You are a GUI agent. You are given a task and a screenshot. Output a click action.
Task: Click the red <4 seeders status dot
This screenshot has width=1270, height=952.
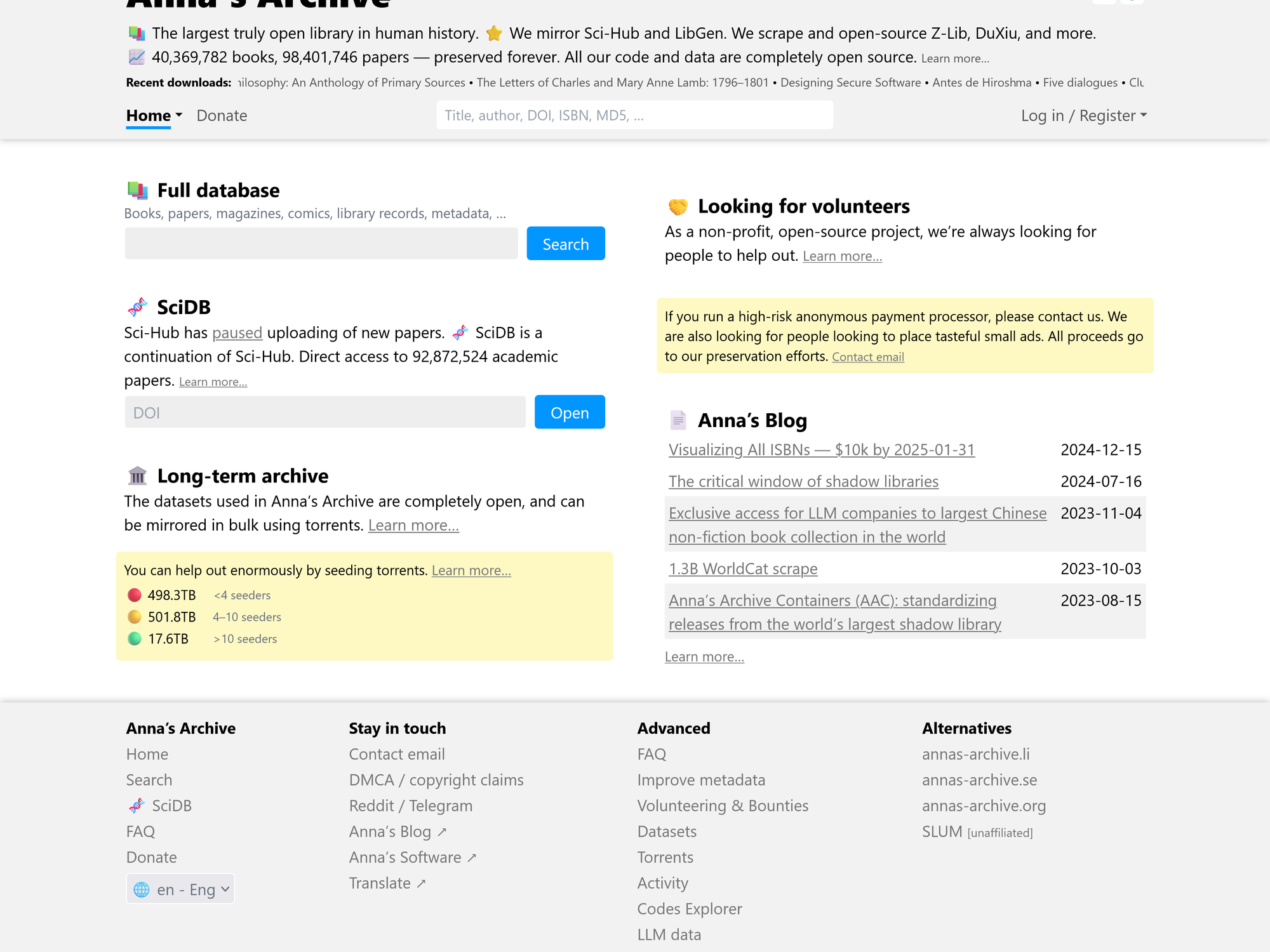(135, 595)
